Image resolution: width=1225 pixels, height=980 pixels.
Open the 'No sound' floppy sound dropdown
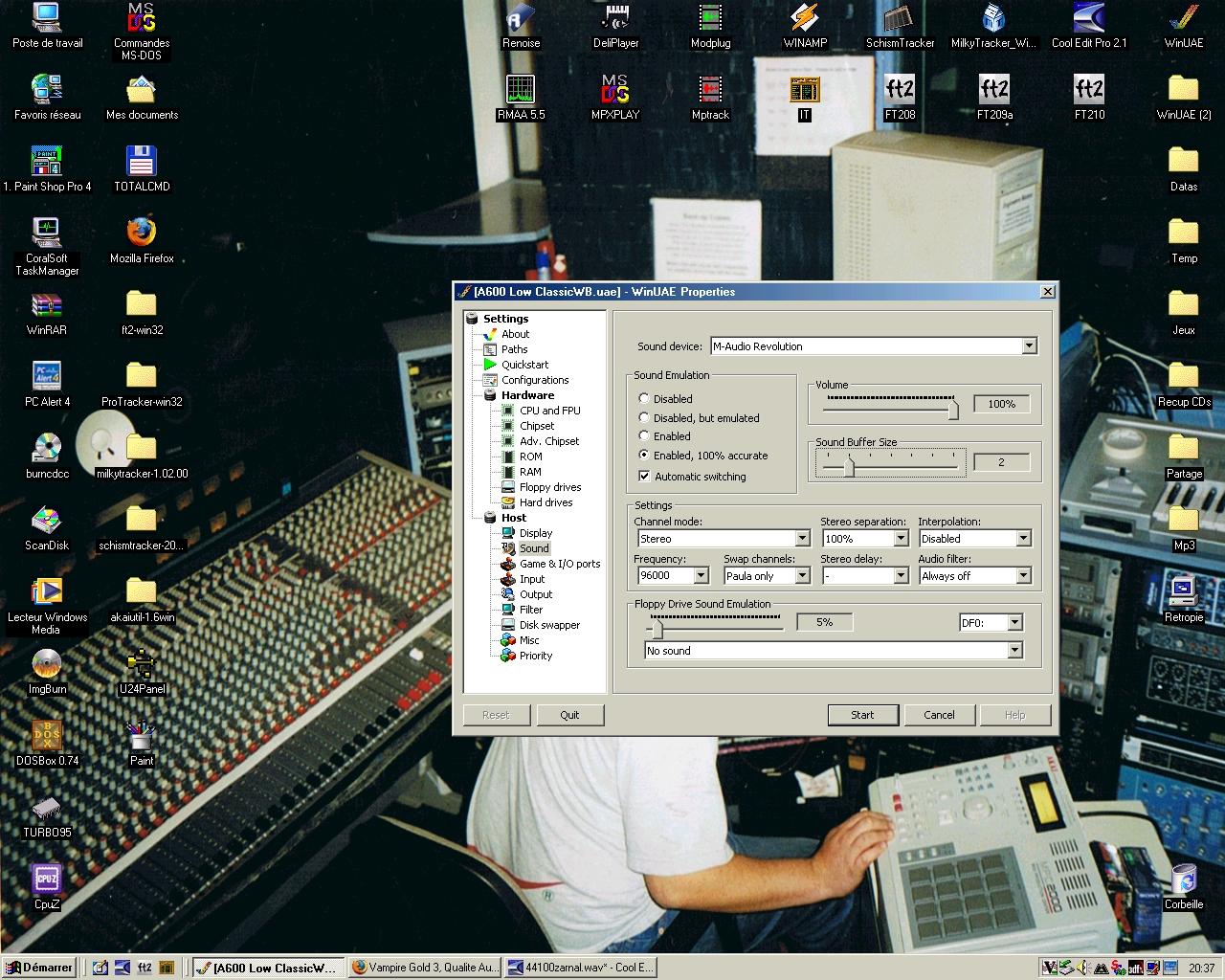pos(1014,651)
